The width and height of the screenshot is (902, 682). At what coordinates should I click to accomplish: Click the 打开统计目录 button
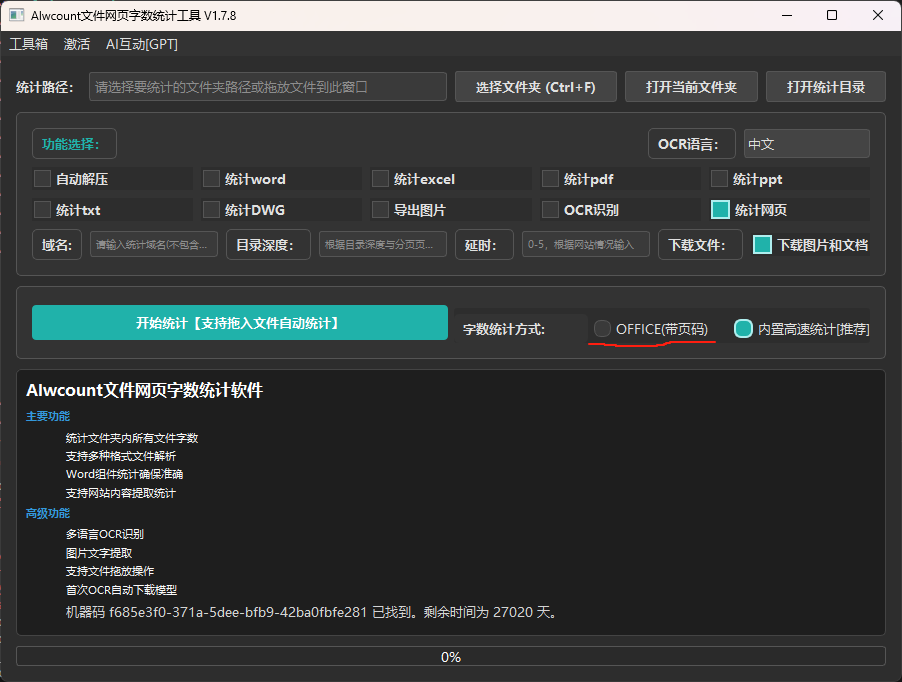tap(825, 87)
